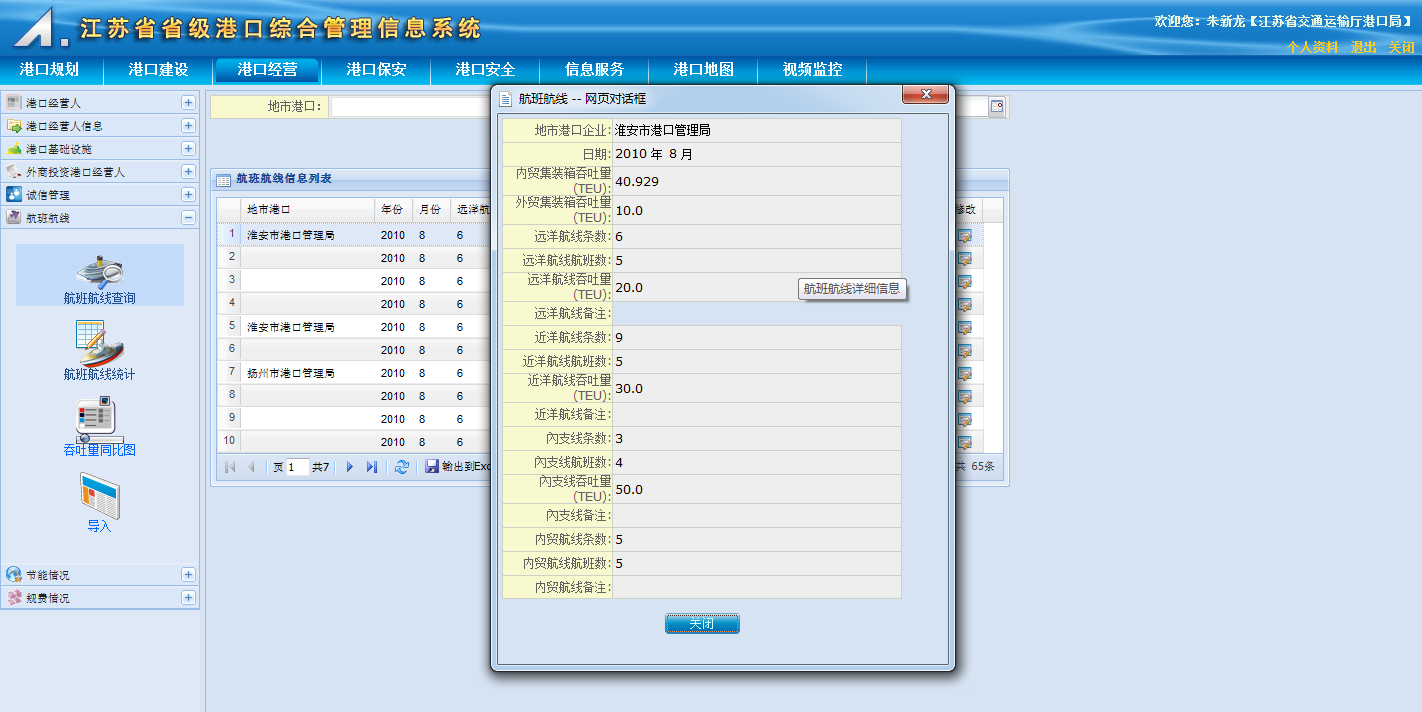Open the 视频监控 menu tab

(812, 70)
